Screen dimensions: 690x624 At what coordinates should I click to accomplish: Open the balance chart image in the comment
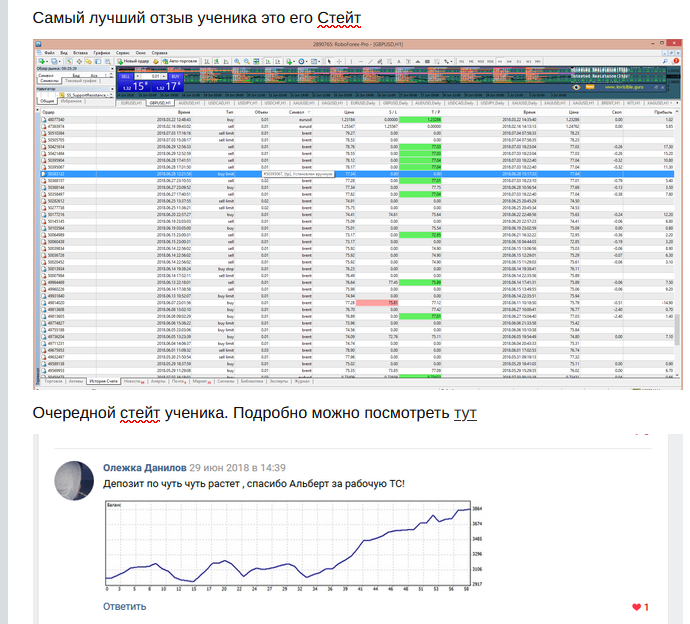click(295, 546)
